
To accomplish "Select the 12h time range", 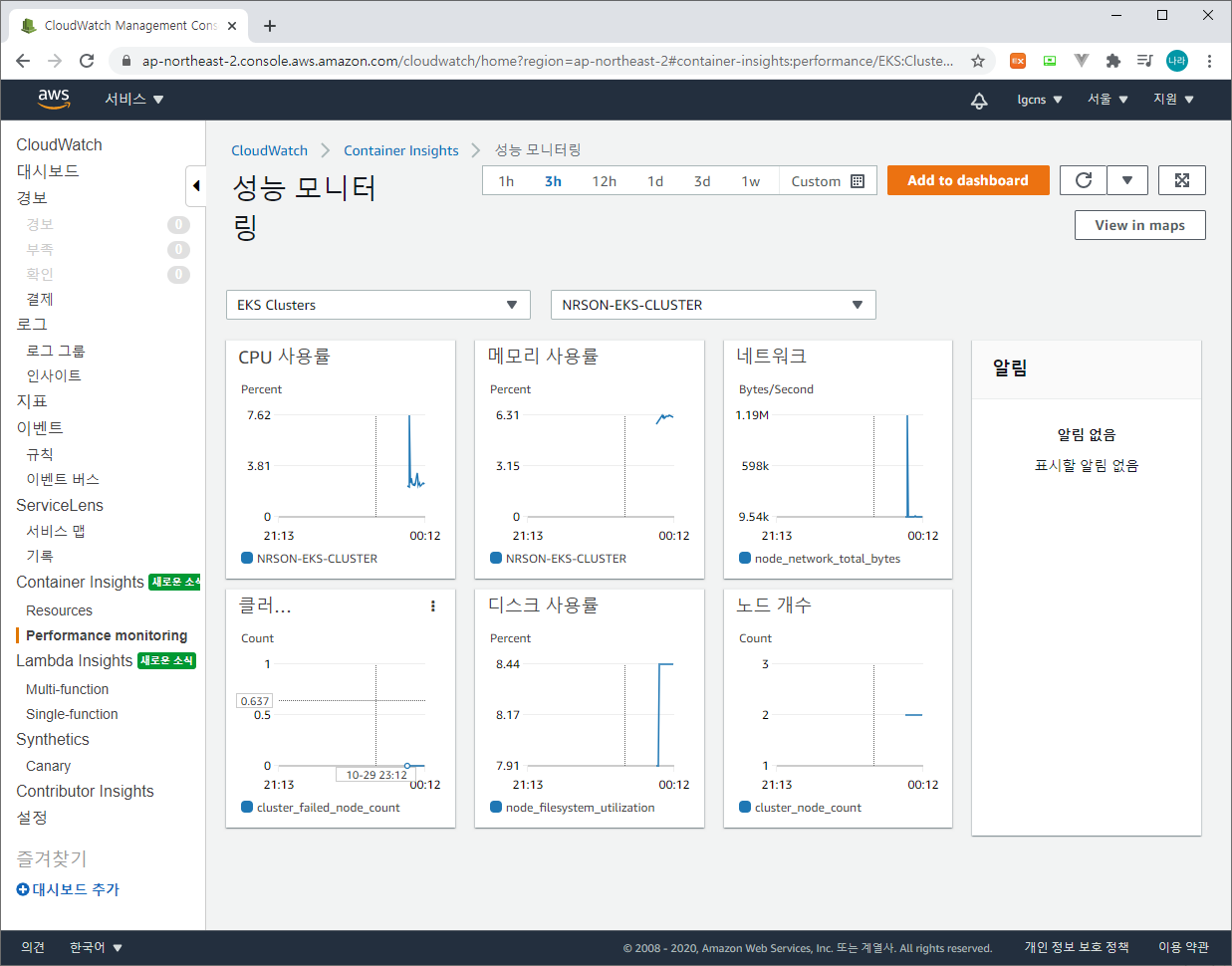I will pyautogui.click(x=604, y=181).
